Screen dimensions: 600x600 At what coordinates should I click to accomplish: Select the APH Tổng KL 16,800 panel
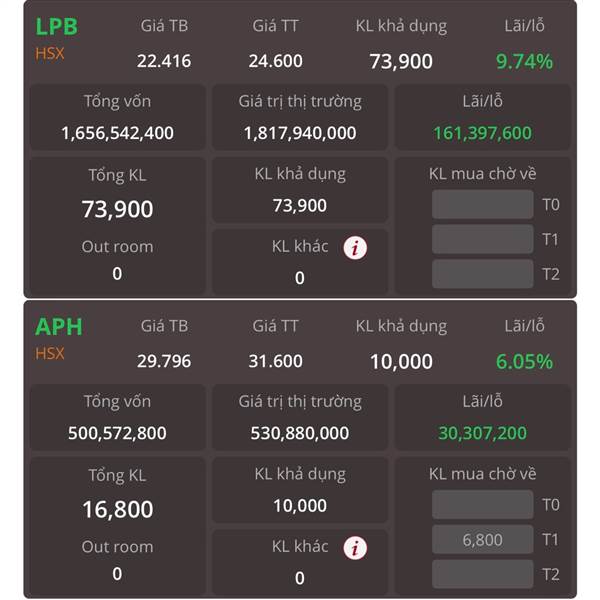117,525
